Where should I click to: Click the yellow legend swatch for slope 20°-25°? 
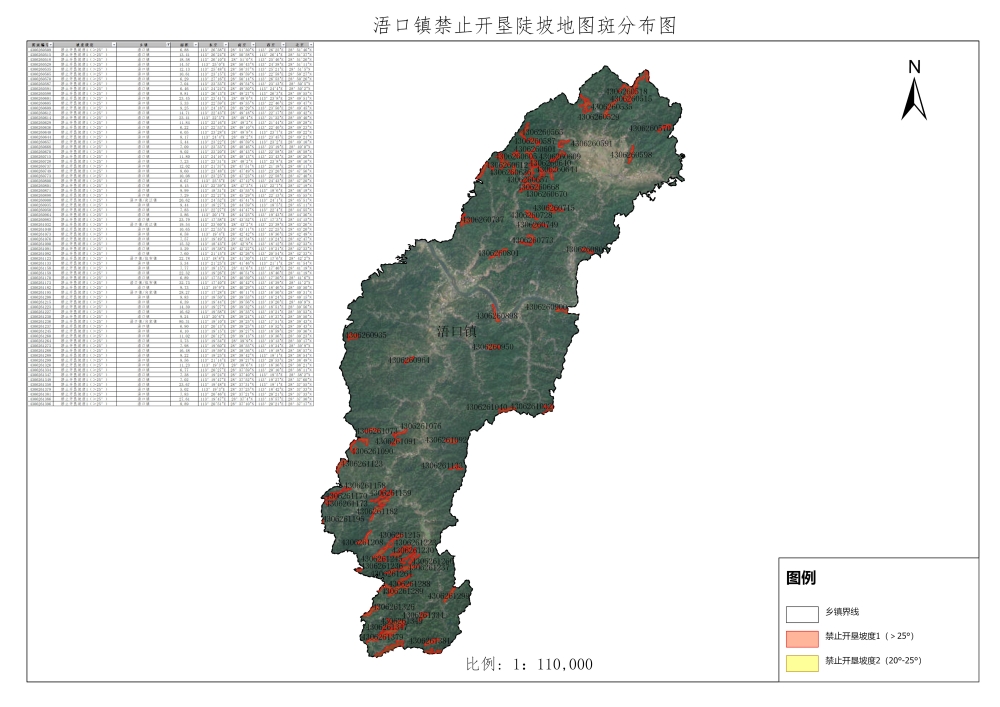point(803,661)
